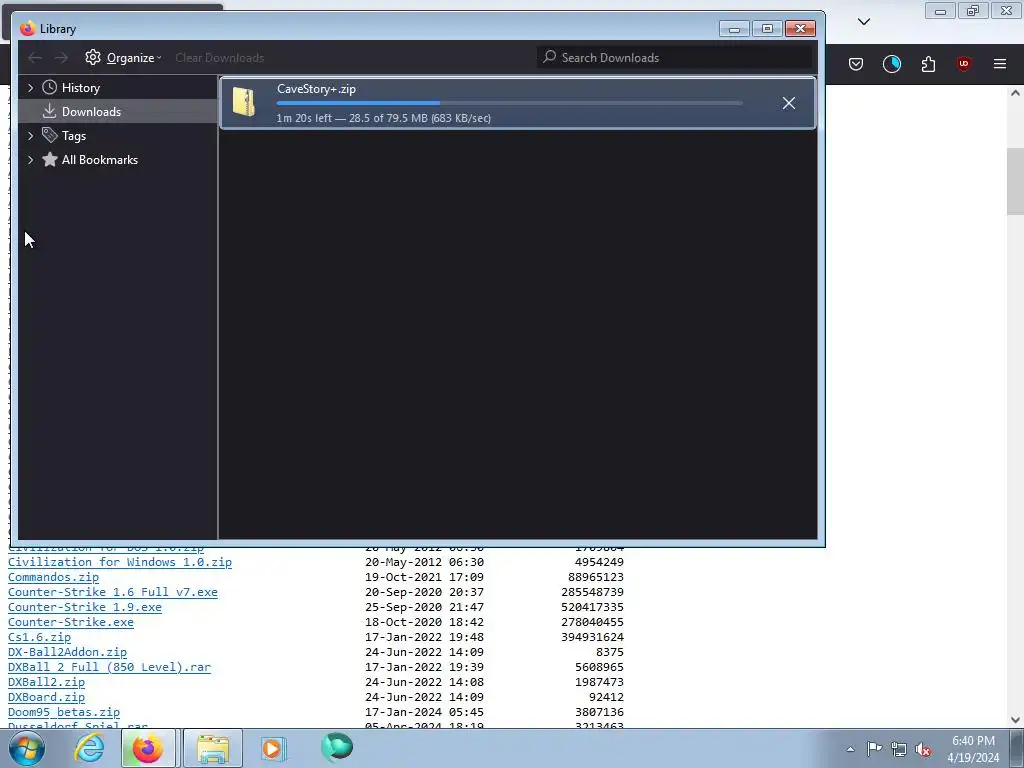Click the CaveStory+.zip download progress bar
The height and width of the screenshot is (768, 1024).
pyautogui.click(x=509, y=103)
